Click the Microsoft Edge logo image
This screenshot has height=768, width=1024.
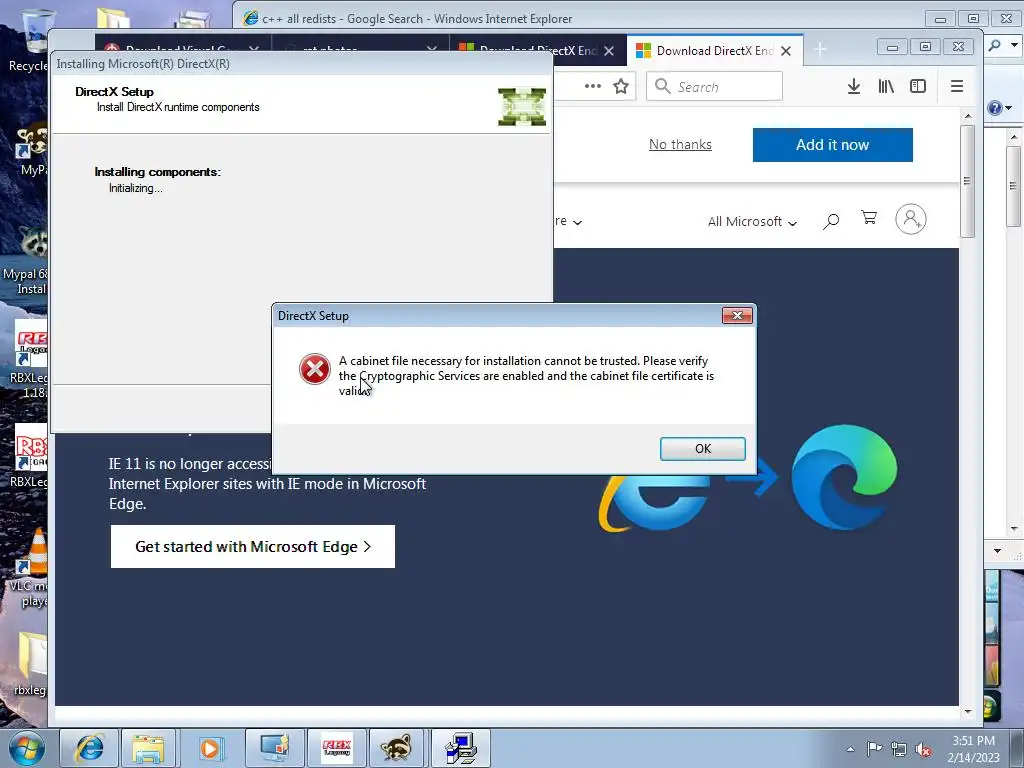(x=844, y=477)
